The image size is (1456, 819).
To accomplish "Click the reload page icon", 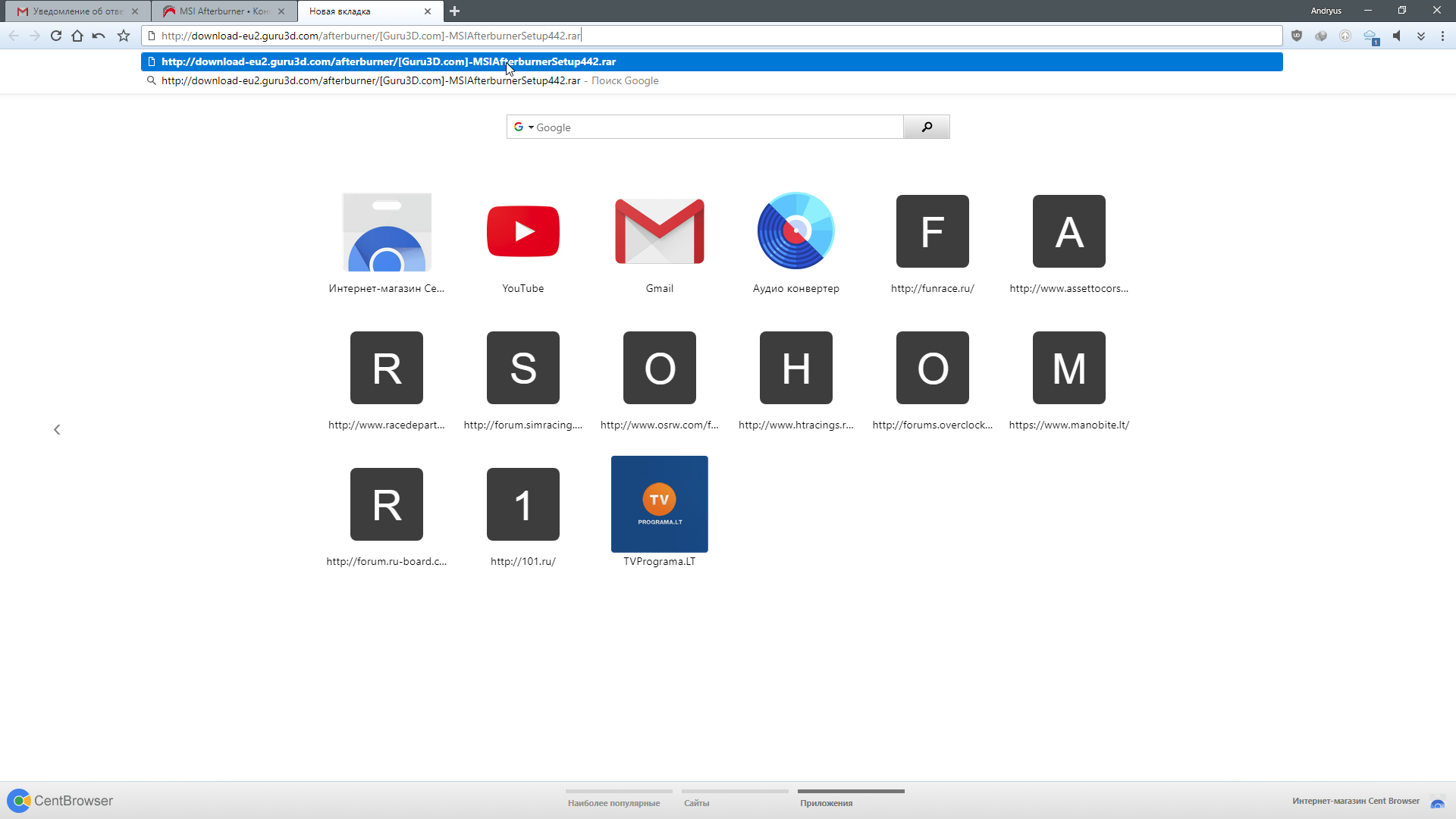I will [x=56, y=36].
